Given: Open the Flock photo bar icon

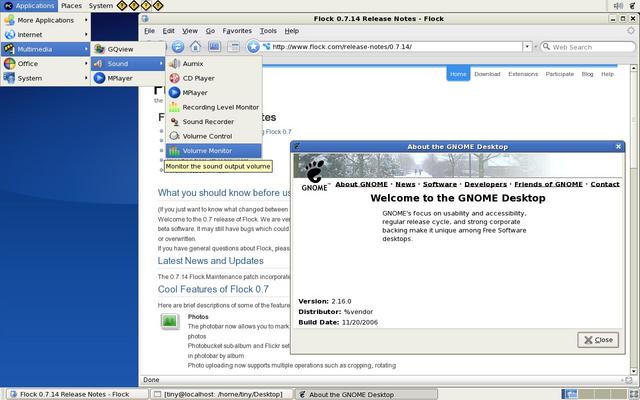Looking at the screenshot, I should (214, 47).
